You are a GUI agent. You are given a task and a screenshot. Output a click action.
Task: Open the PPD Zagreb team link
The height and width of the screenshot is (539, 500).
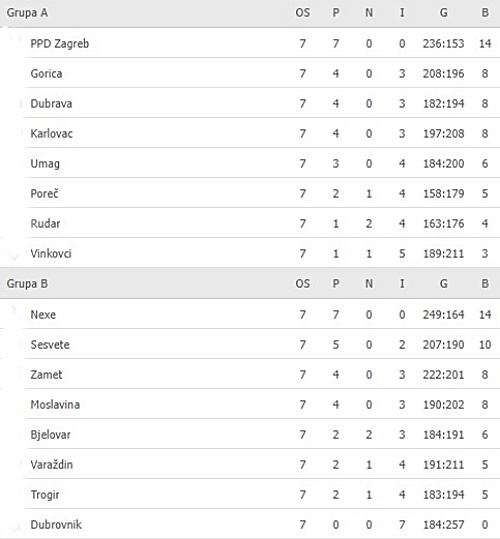(59, 44)
